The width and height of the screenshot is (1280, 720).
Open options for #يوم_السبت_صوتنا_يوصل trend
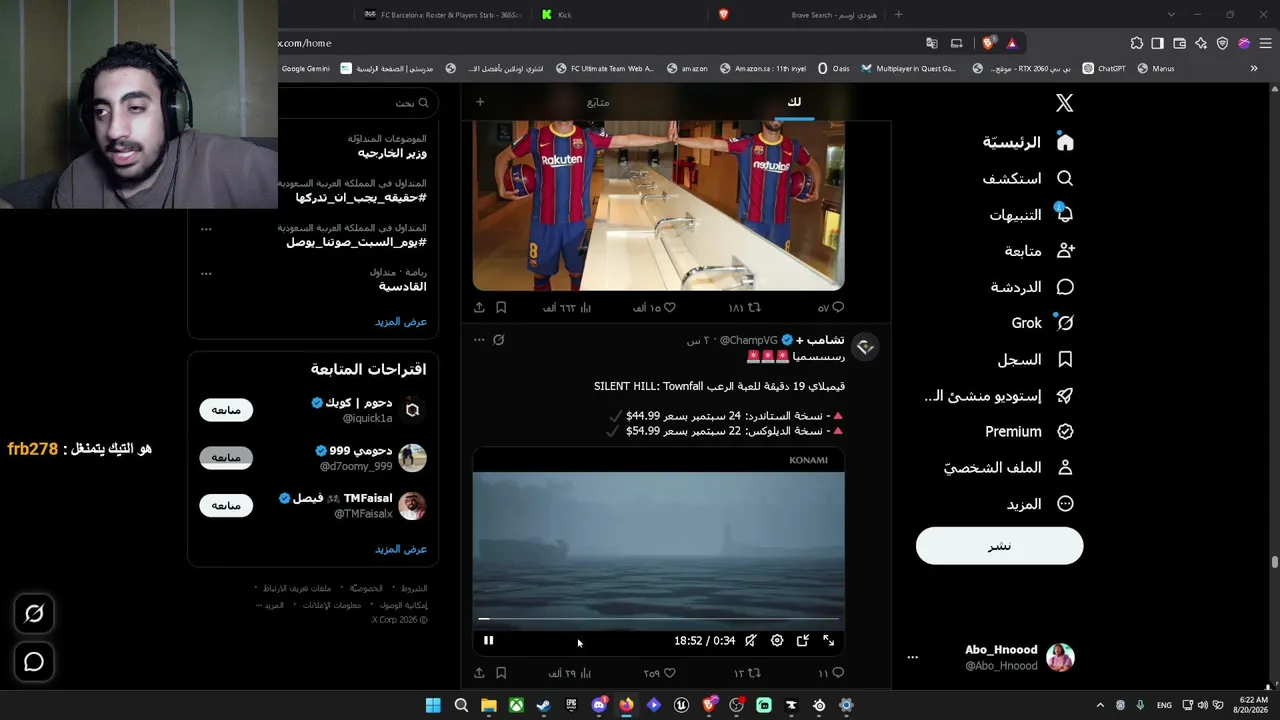pyautogui.click(x=206, y=229)
